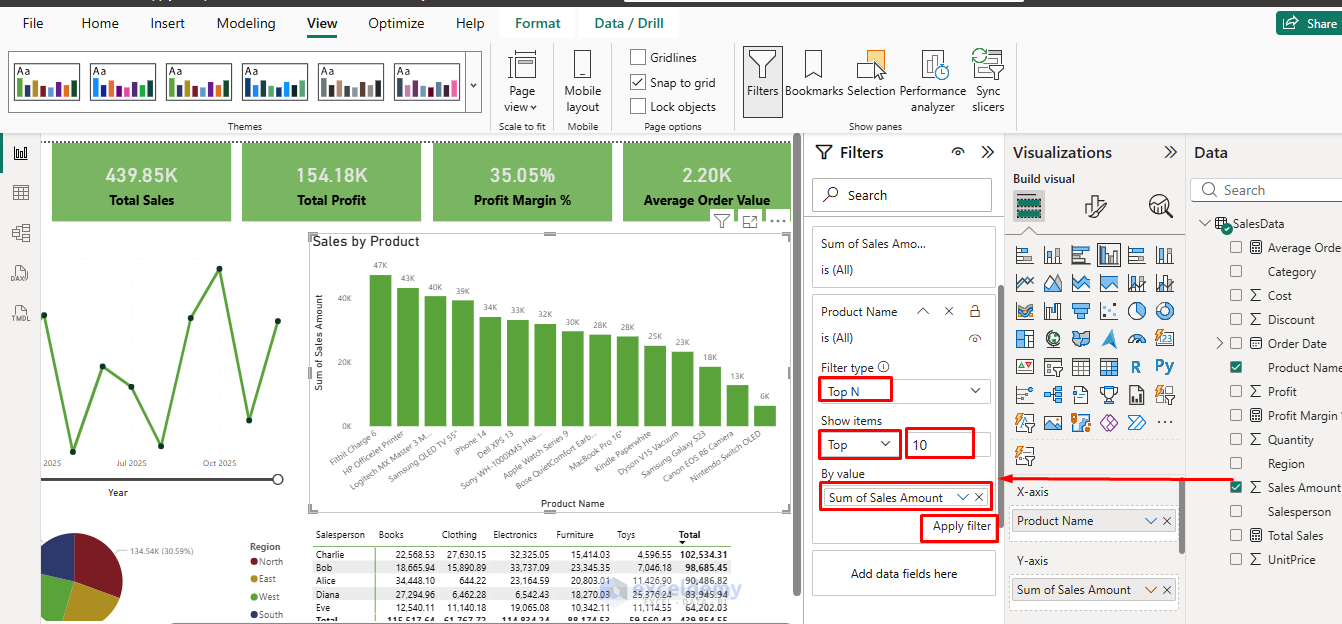This screenshot has width=1342, height=624.
Task: Enable the Lock objects checkbox
Action: click(638, 106)
